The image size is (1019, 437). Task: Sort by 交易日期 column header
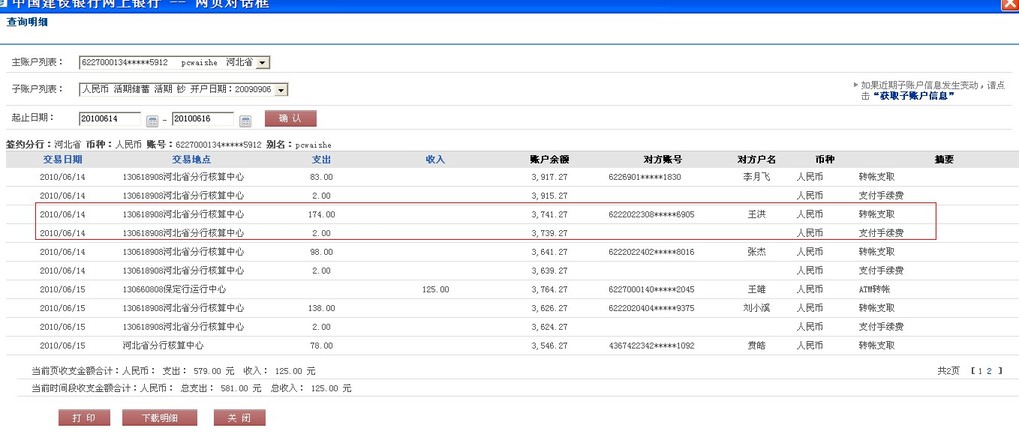pyautogui.click(x=62, y=159)
